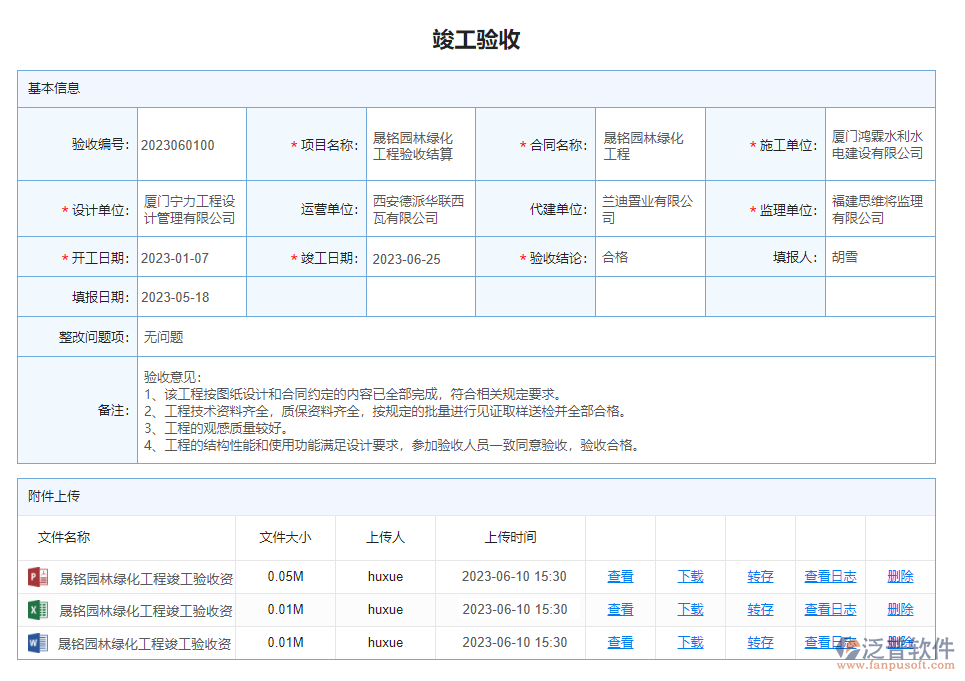Image resolution: width=965 pixels, height=681 pixels.
Task: Open 查看 for the Excel attachment
Action: tap(620, 609)
